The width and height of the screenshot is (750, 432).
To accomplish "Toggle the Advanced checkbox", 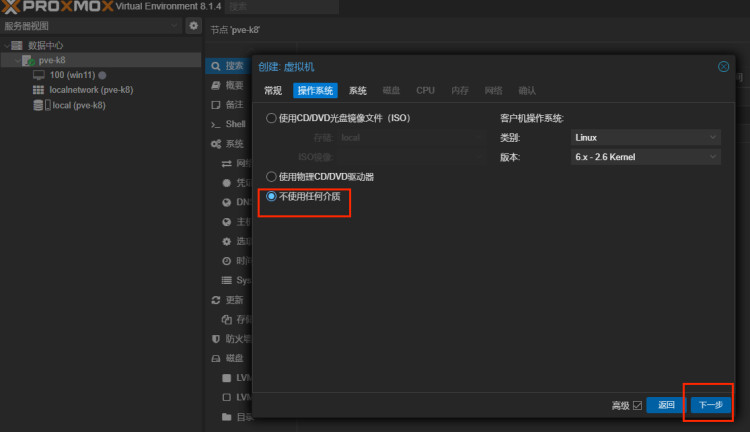I will pos(638,405).
